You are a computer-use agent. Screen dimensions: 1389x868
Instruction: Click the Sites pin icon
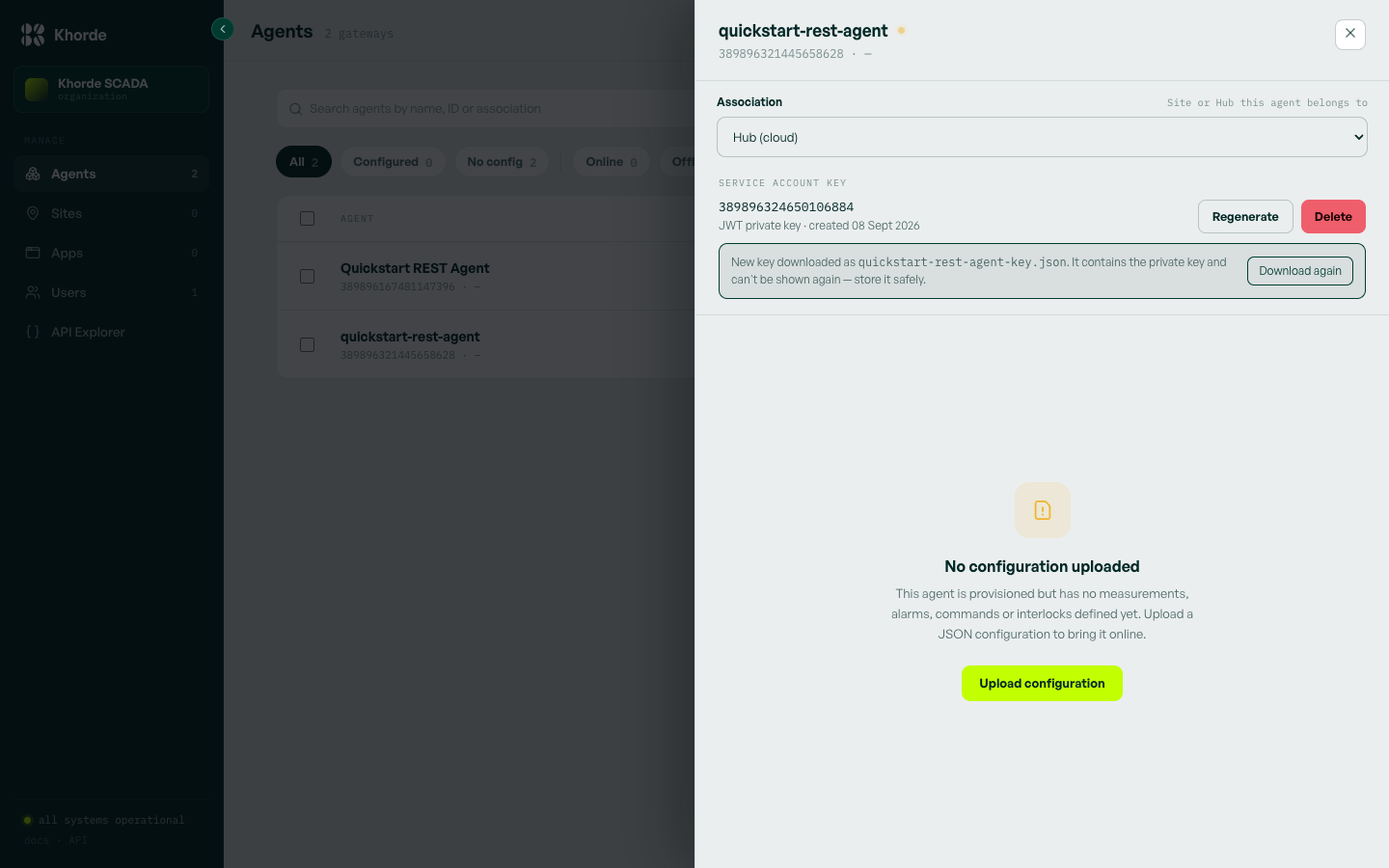[33, 213]
